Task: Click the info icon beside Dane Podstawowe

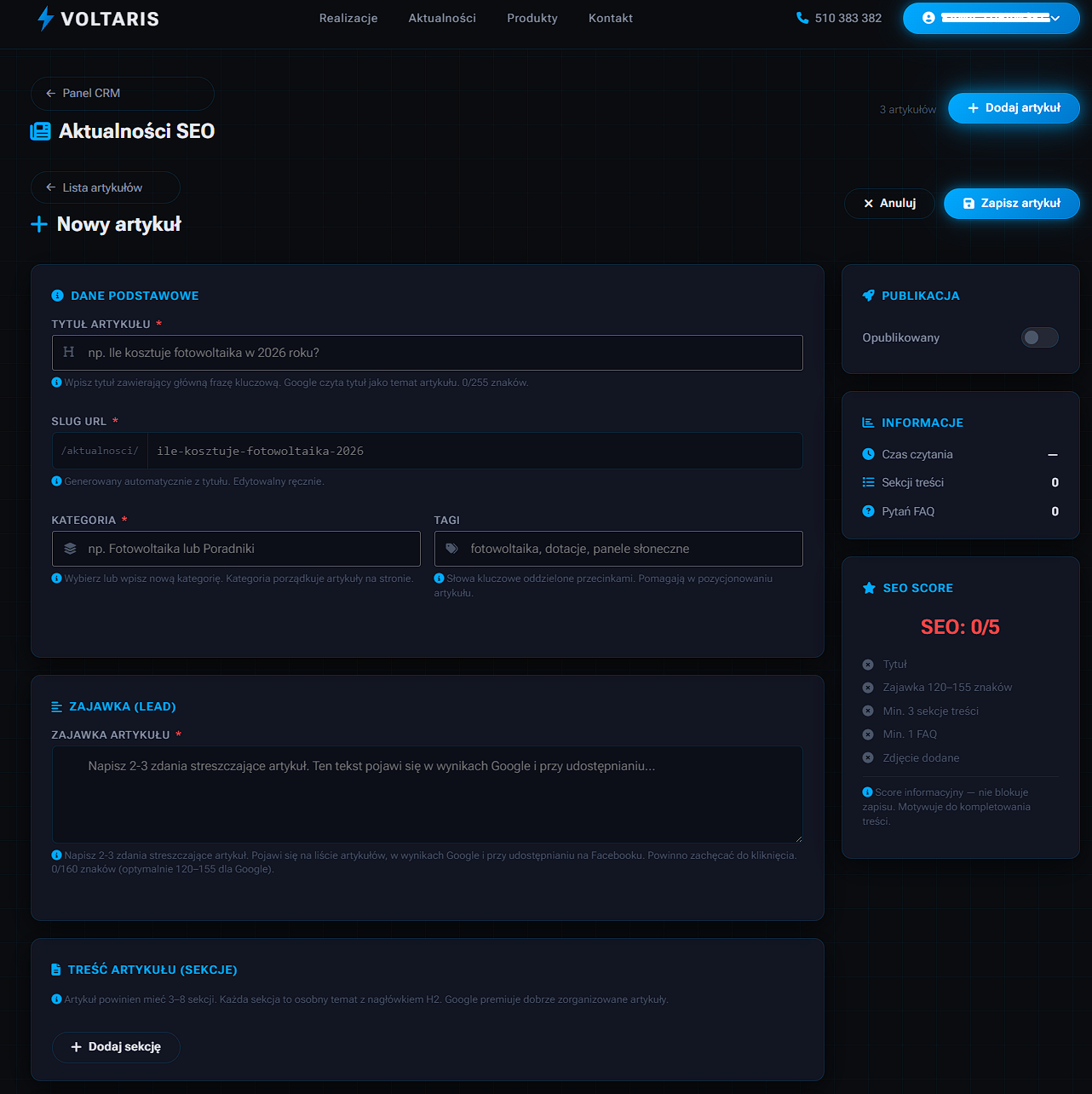Action: coord(57,296)
